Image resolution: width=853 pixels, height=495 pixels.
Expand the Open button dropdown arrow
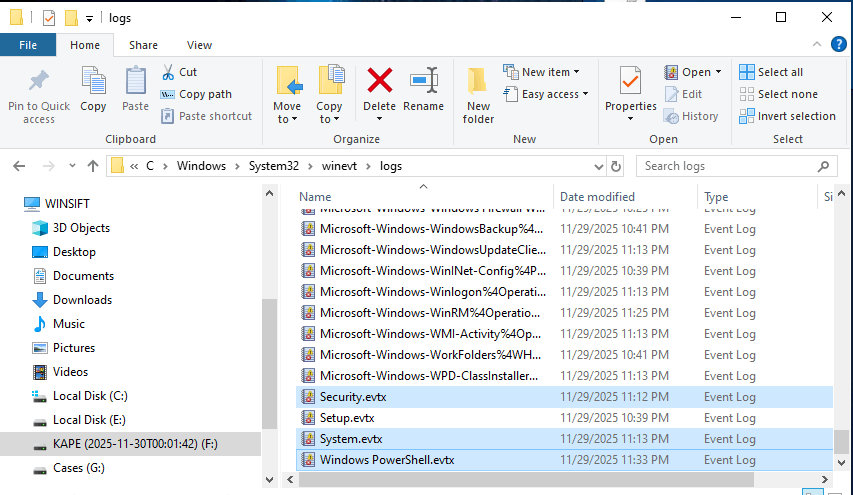pyautogui.click(x=719, y=72)
